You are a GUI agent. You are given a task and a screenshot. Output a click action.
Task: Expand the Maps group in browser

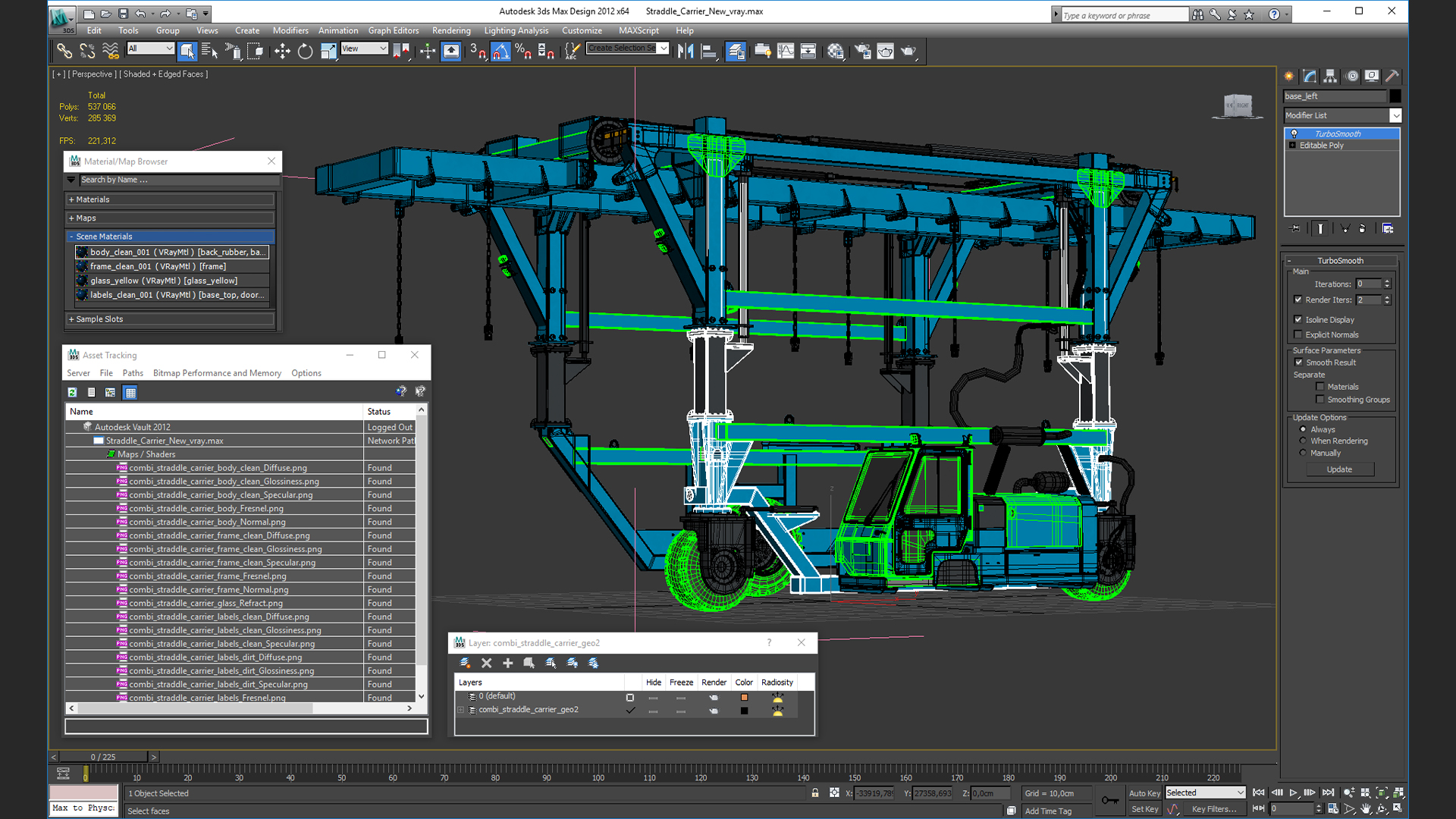170,218
